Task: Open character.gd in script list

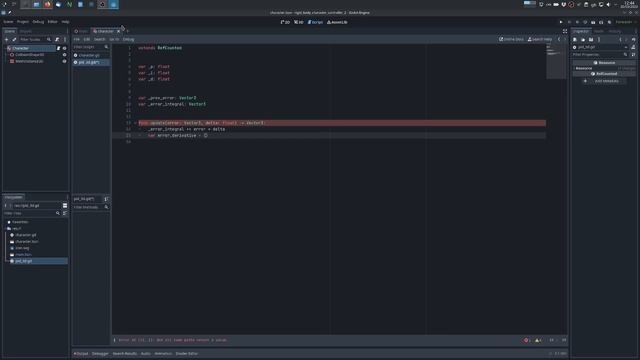Action: click(x=89, y=55)
